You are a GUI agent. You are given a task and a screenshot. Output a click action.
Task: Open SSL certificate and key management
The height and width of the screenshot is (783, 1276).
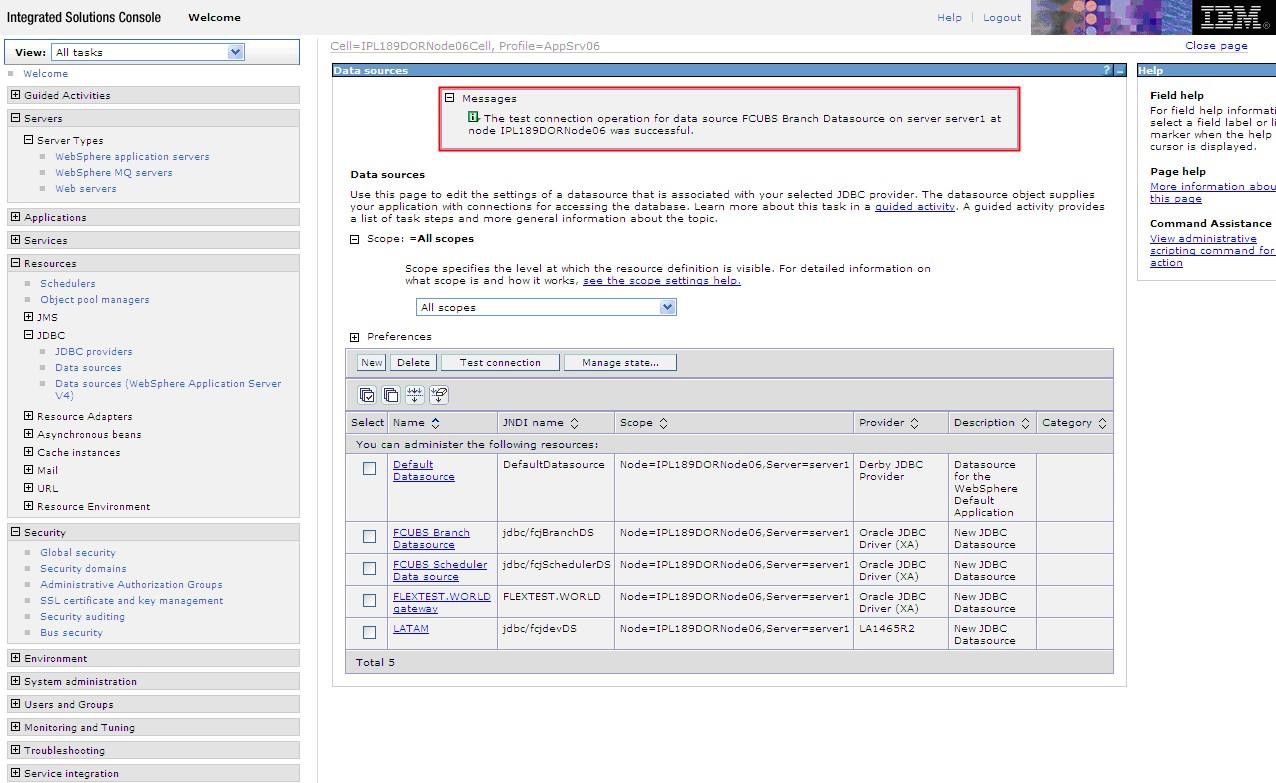[131, 600]
